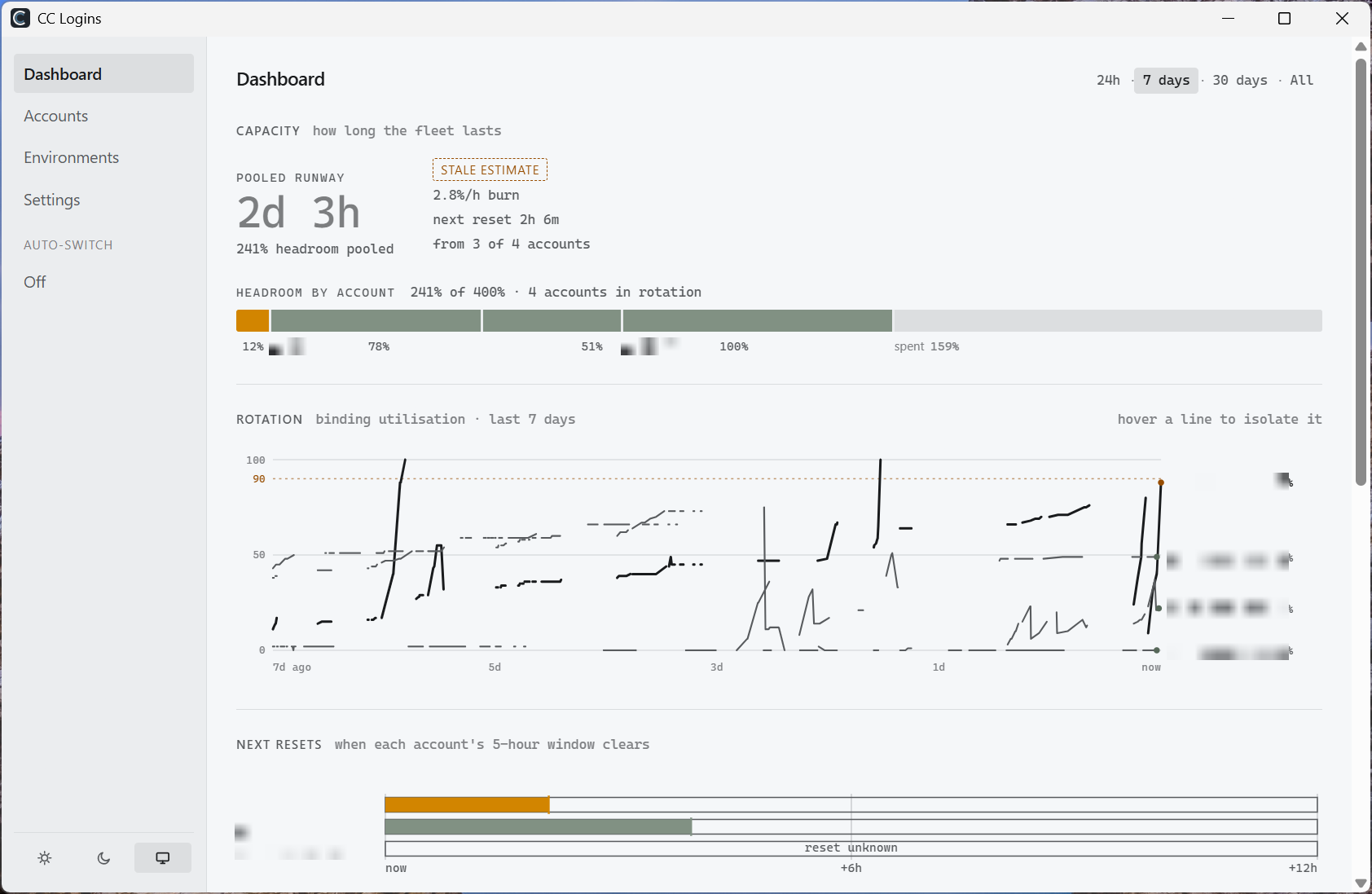This screenshot has width=1372, height=894.
Task: Minimize the CC Logins window
Action: [1229, 18]
